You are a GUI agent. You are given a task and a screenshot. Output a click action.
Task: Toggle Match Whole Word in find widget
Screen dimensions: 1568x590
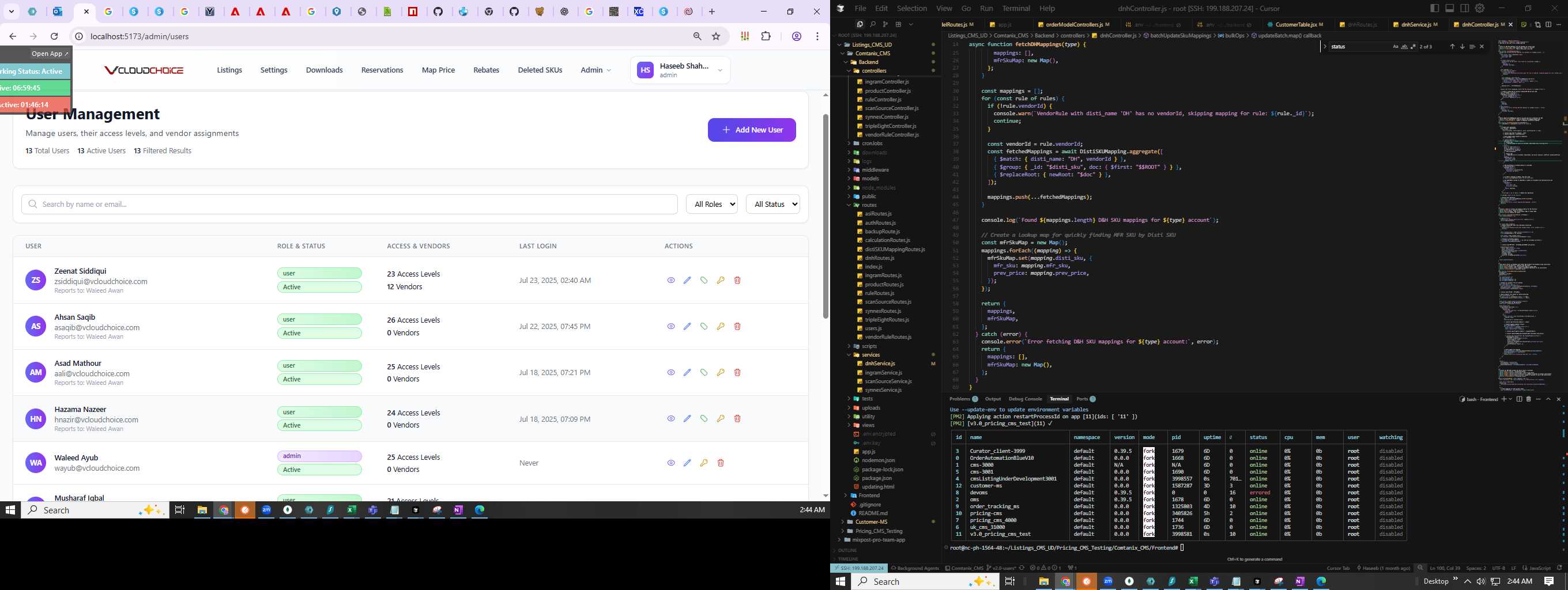pyautogui.click(x=1404, y=47)
